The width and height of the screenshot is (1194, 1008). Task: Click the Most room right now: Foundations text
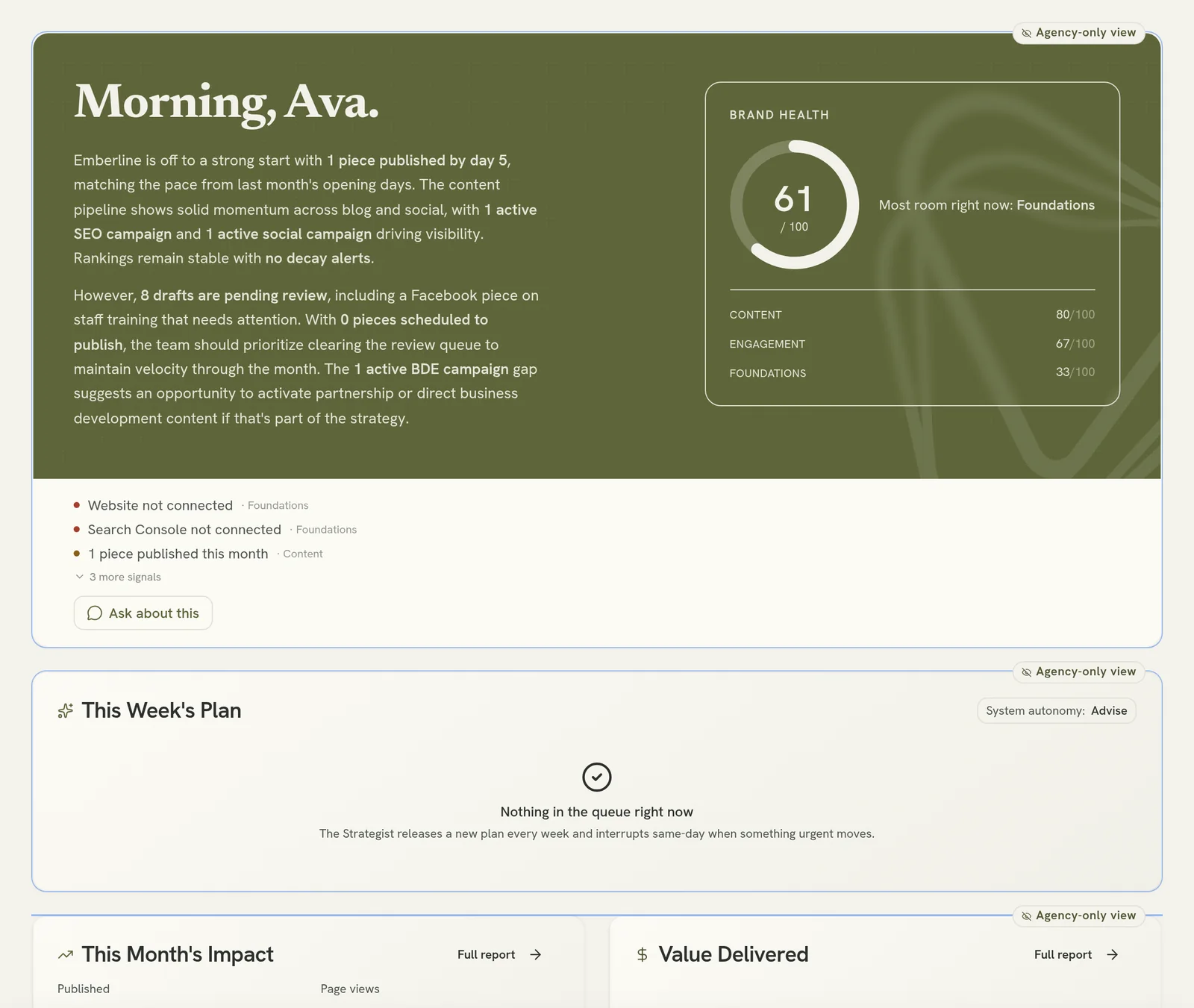(987, 205)
